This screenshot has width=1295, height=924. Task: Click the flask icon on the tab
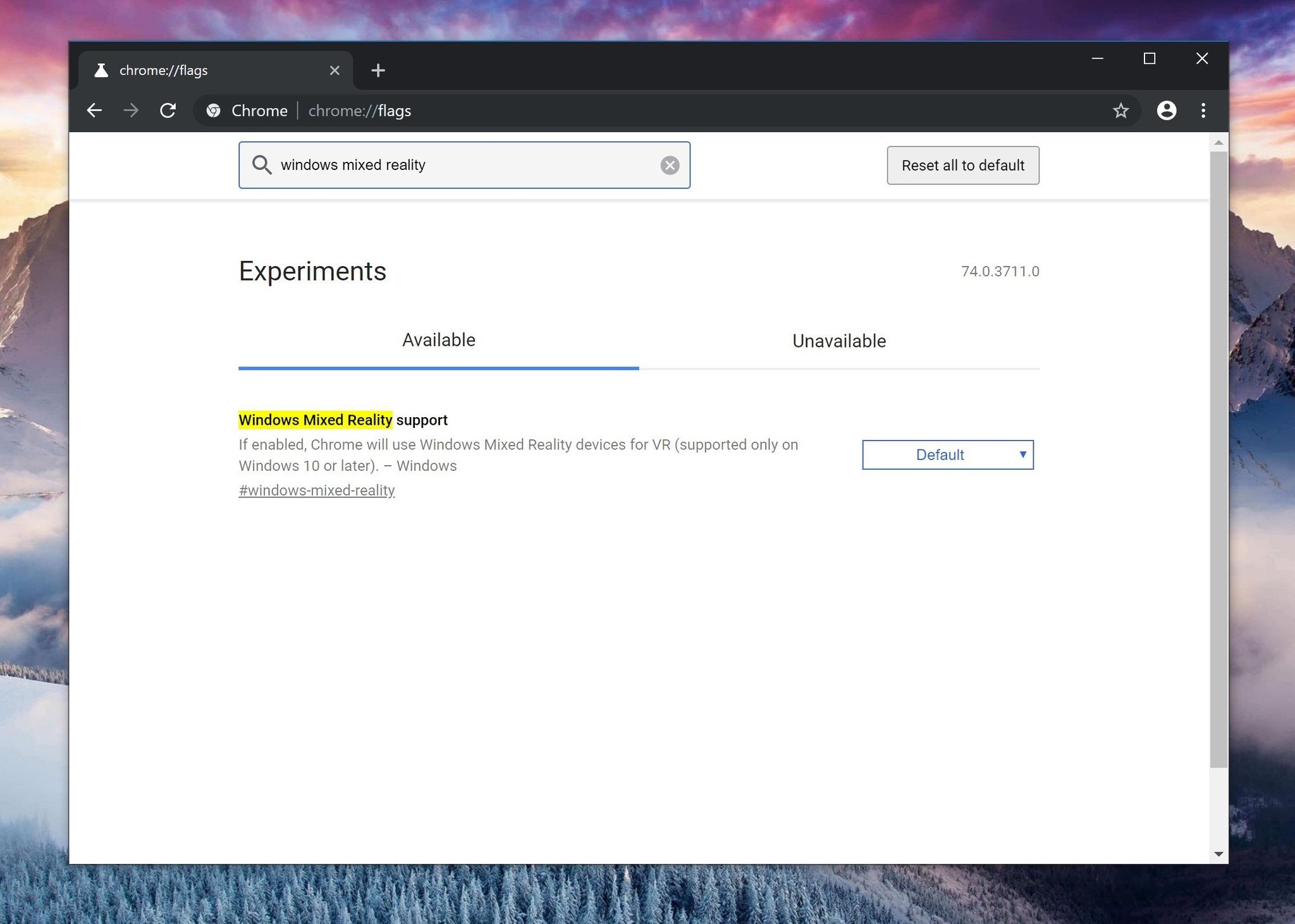(101, 70)
